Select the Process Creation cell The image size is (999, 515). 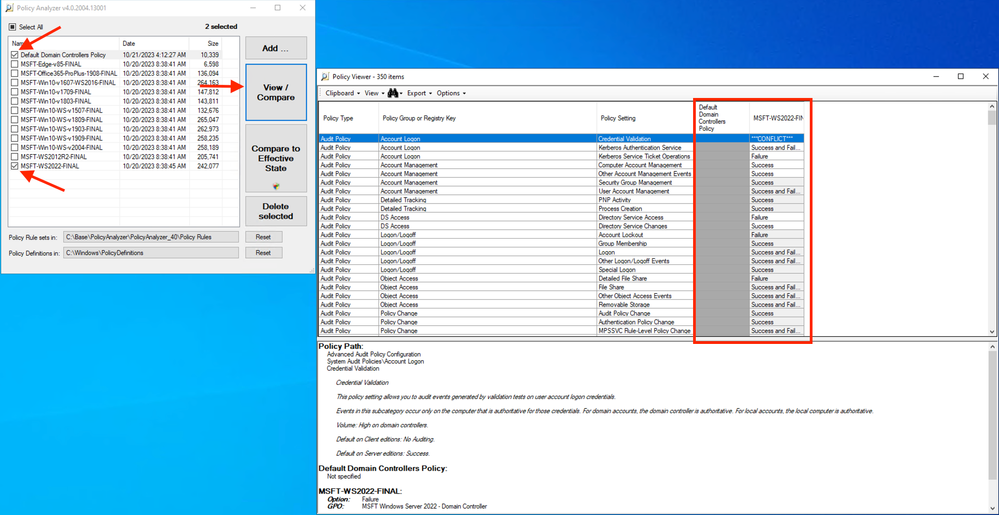click(x=646, y=208)
